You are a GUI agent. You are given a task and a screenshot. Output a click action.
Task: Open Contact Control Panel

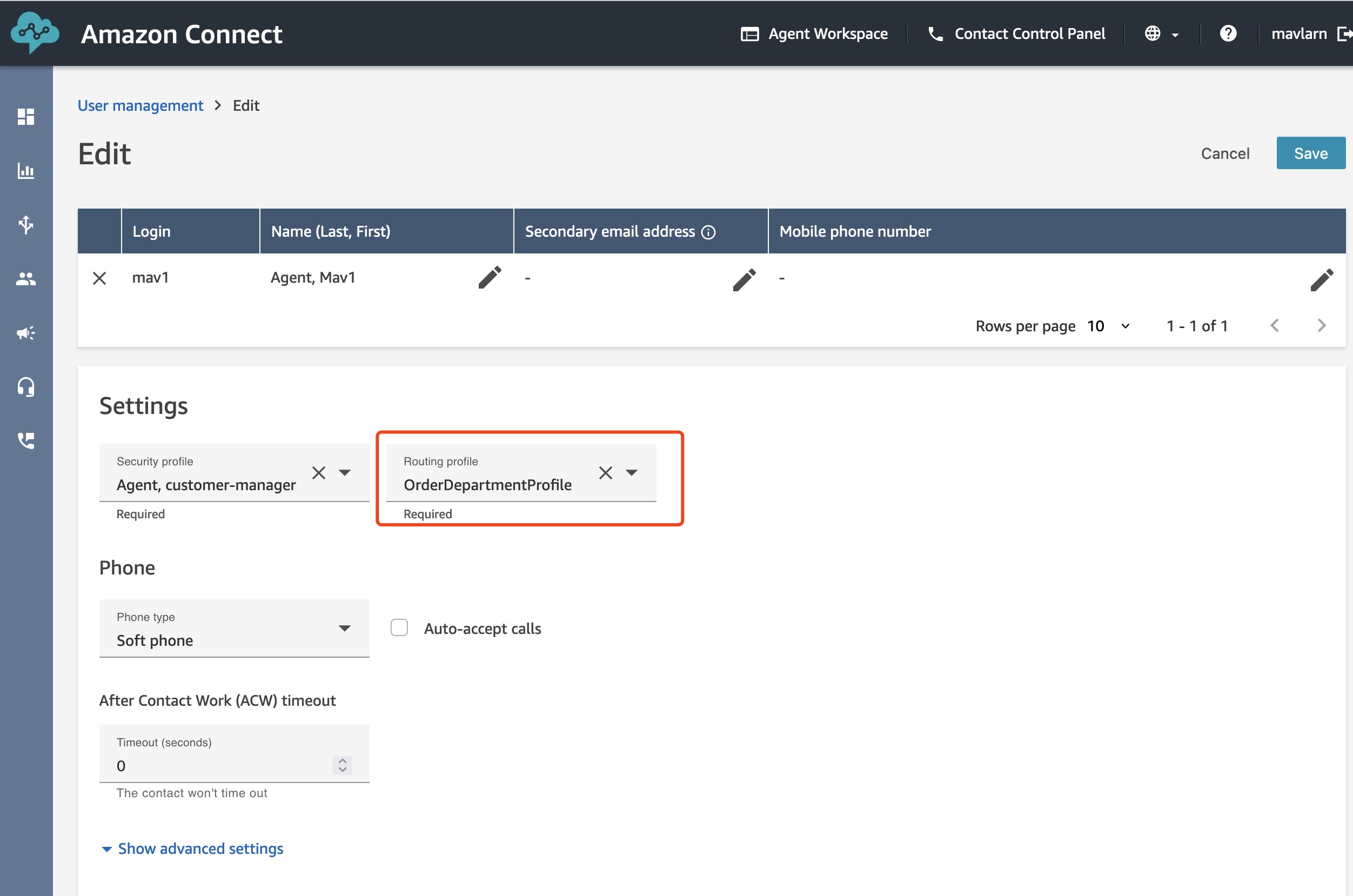point(1016,34)
